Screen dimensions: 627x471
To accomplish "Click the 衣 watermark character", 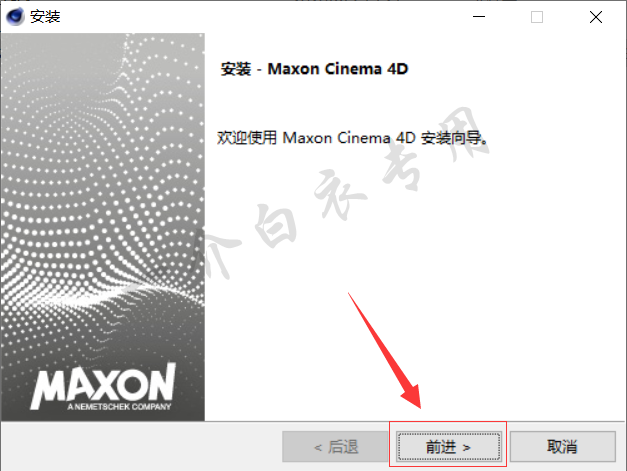I will click(x=340, y=194).
